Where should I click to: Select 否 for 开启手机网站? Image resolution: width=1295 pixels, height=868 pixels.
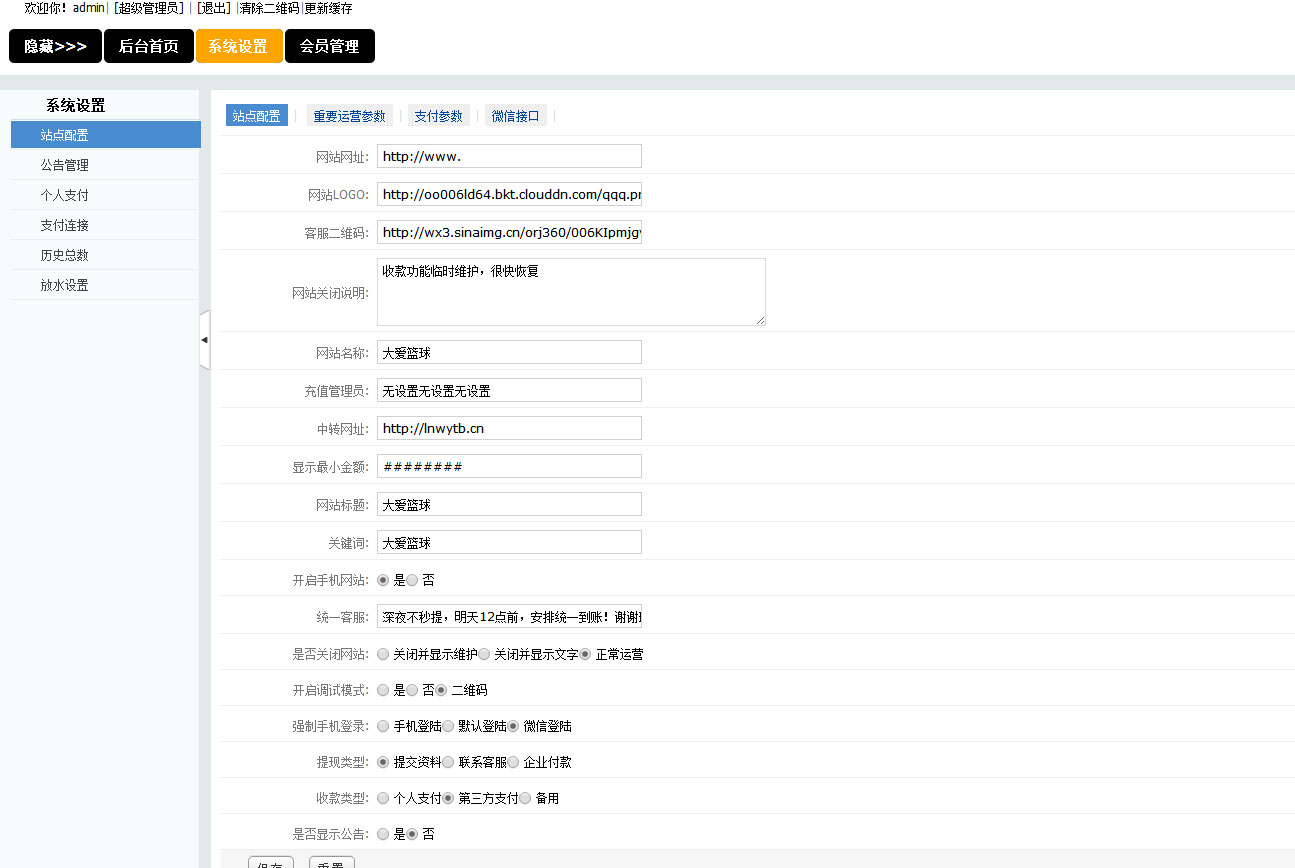tap(412, 580)
